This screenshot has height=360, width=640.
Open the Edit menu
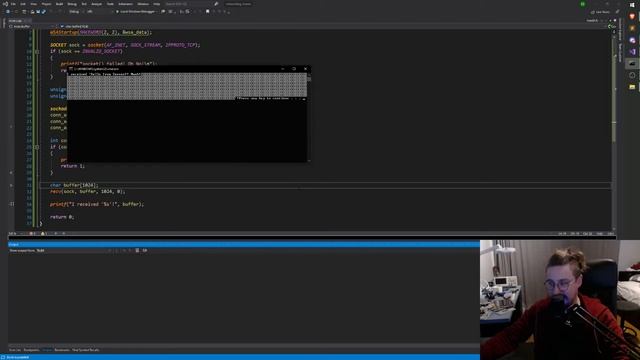point(23,4)
